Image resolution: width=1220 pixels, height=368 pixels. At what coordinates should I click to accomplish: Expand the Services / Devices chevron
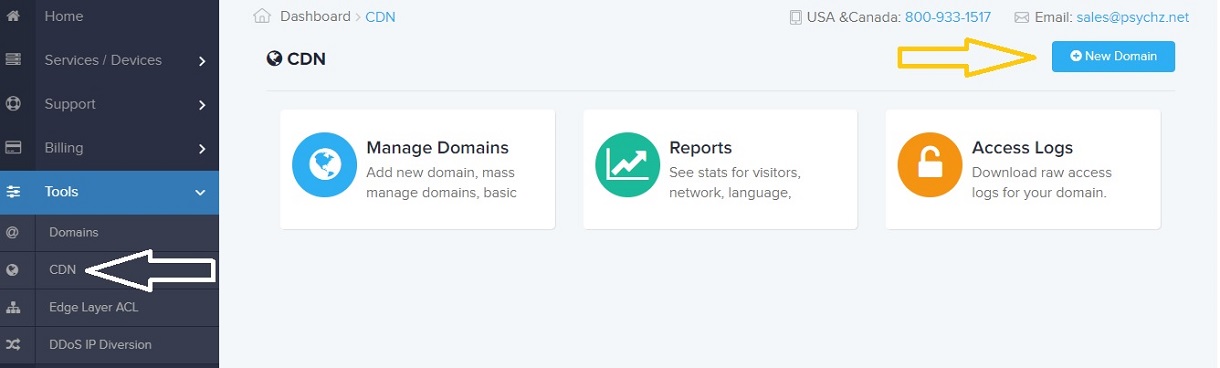click(202, 61)
